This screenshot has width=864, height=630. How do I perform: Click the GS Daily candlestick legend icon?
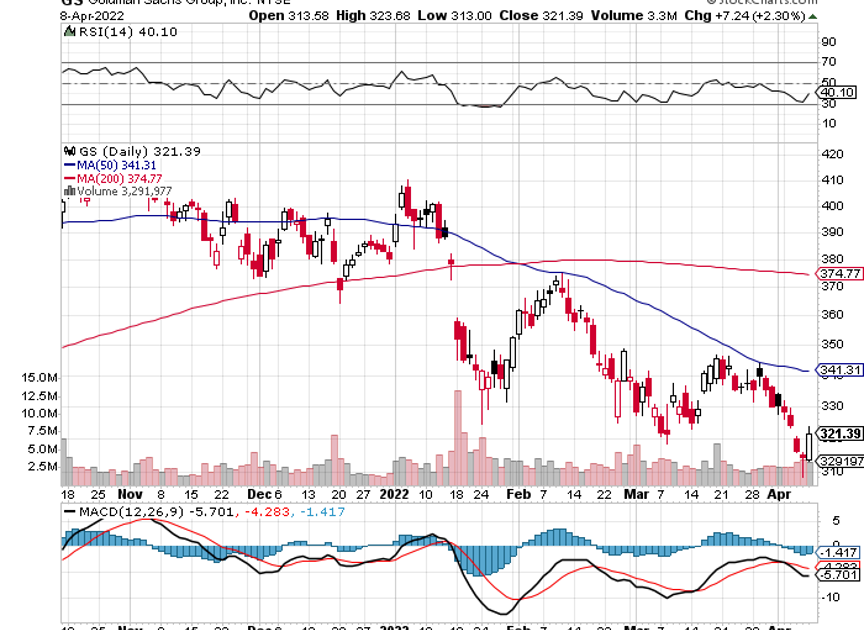pyautogui.click(x=70, y=151)
